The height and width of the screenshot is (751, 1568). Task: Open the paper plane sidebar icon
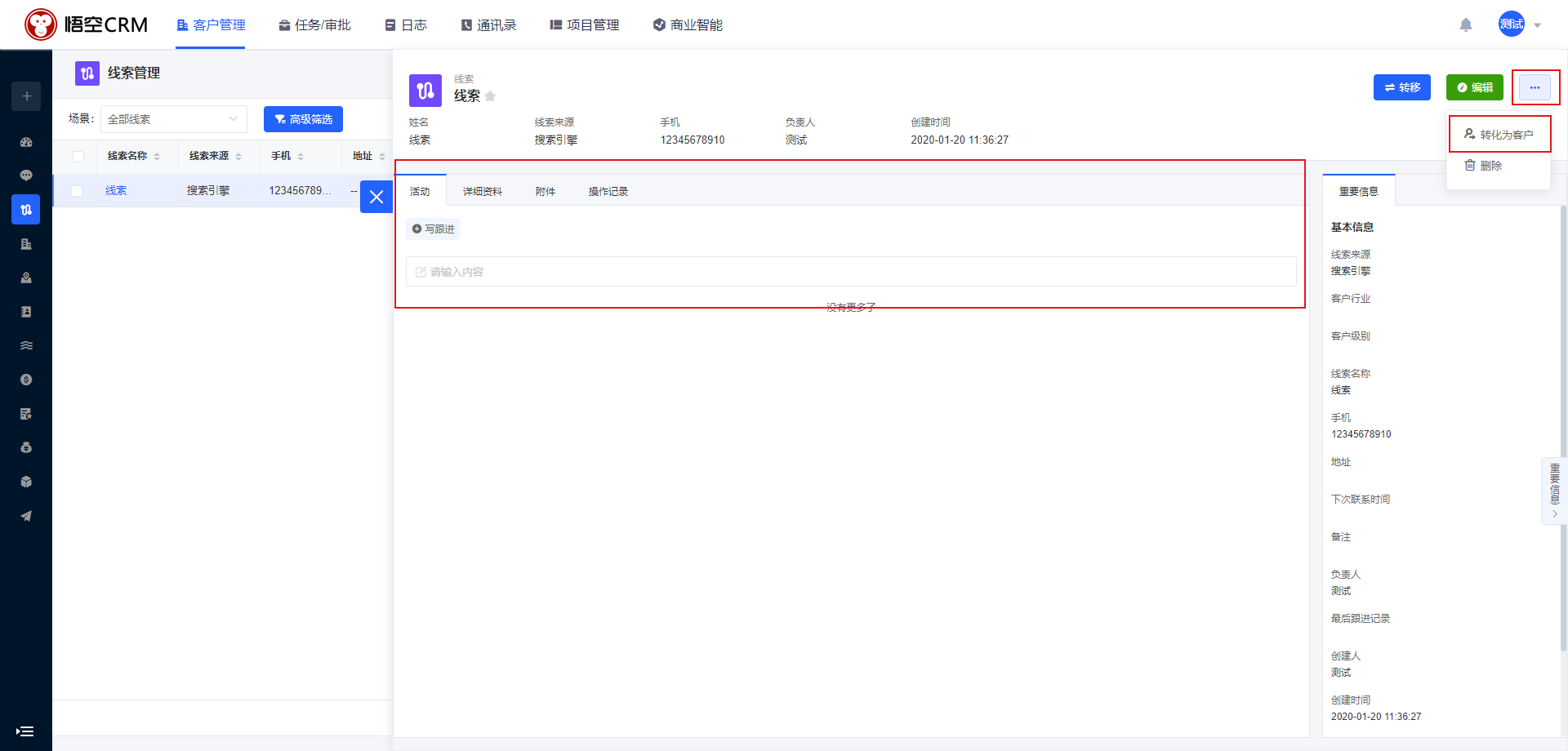point(26,516)
